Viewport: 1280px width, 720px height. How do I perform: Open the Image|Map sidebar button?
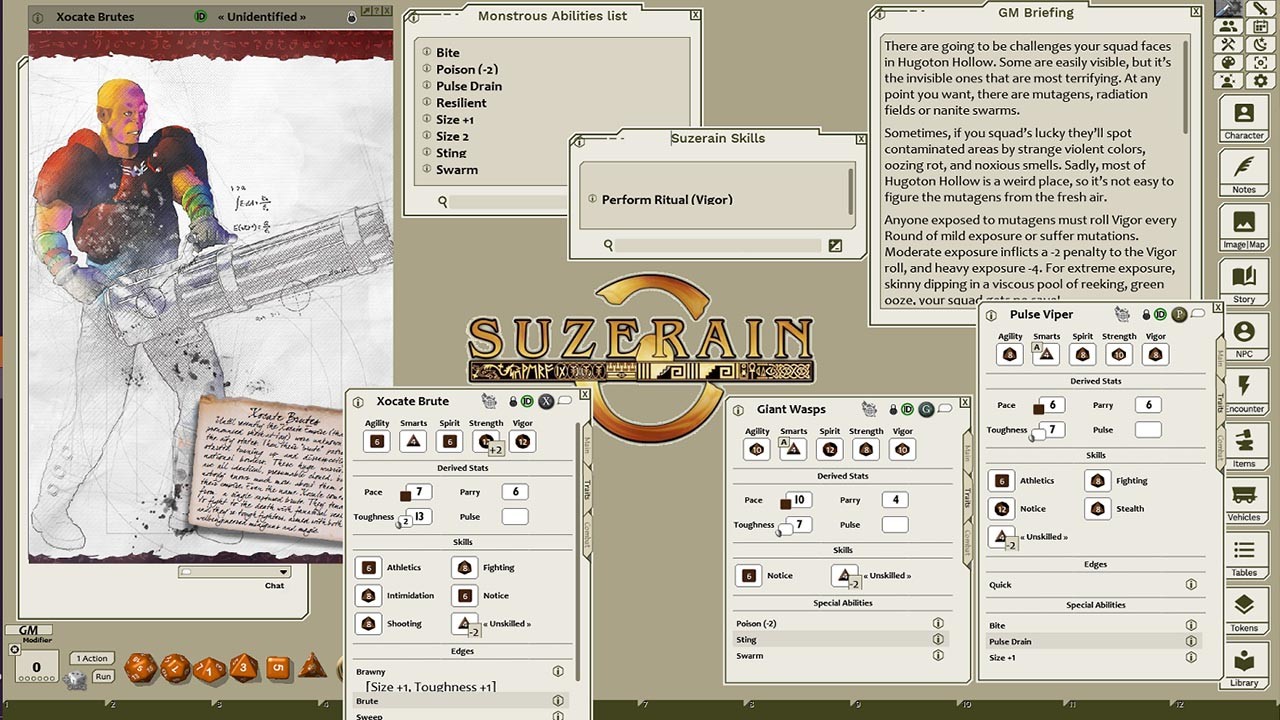click(x=1243, y=228)
